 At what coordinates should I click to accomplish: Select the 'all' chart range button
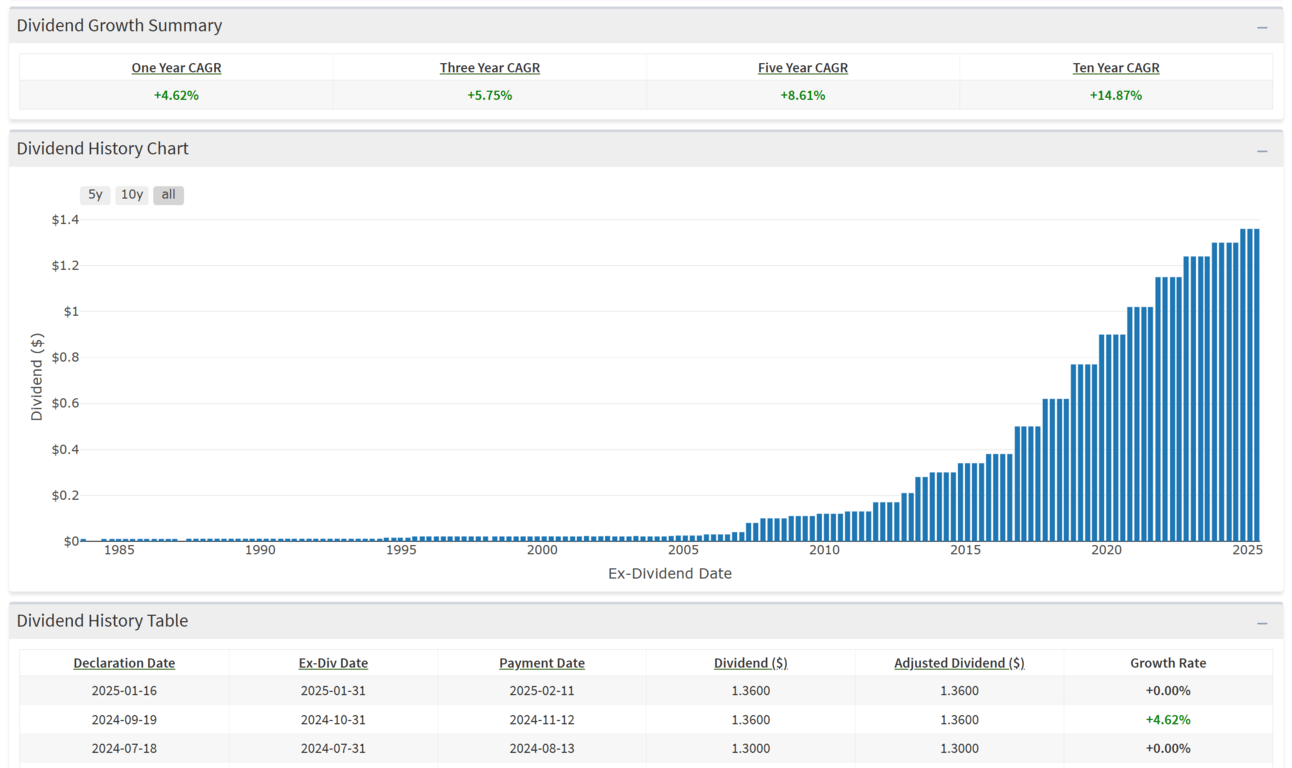click(168, 195)
